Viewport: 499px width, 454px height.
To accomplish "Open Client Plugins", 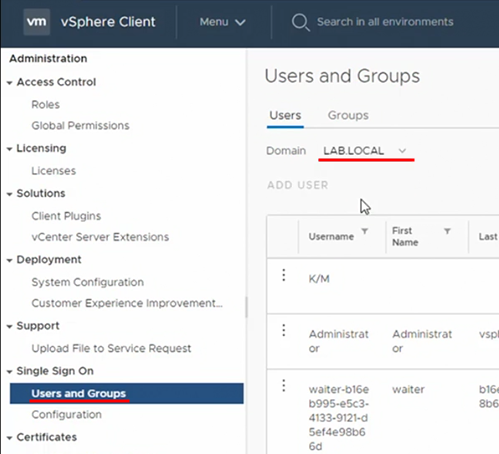I will click(66, 216).
